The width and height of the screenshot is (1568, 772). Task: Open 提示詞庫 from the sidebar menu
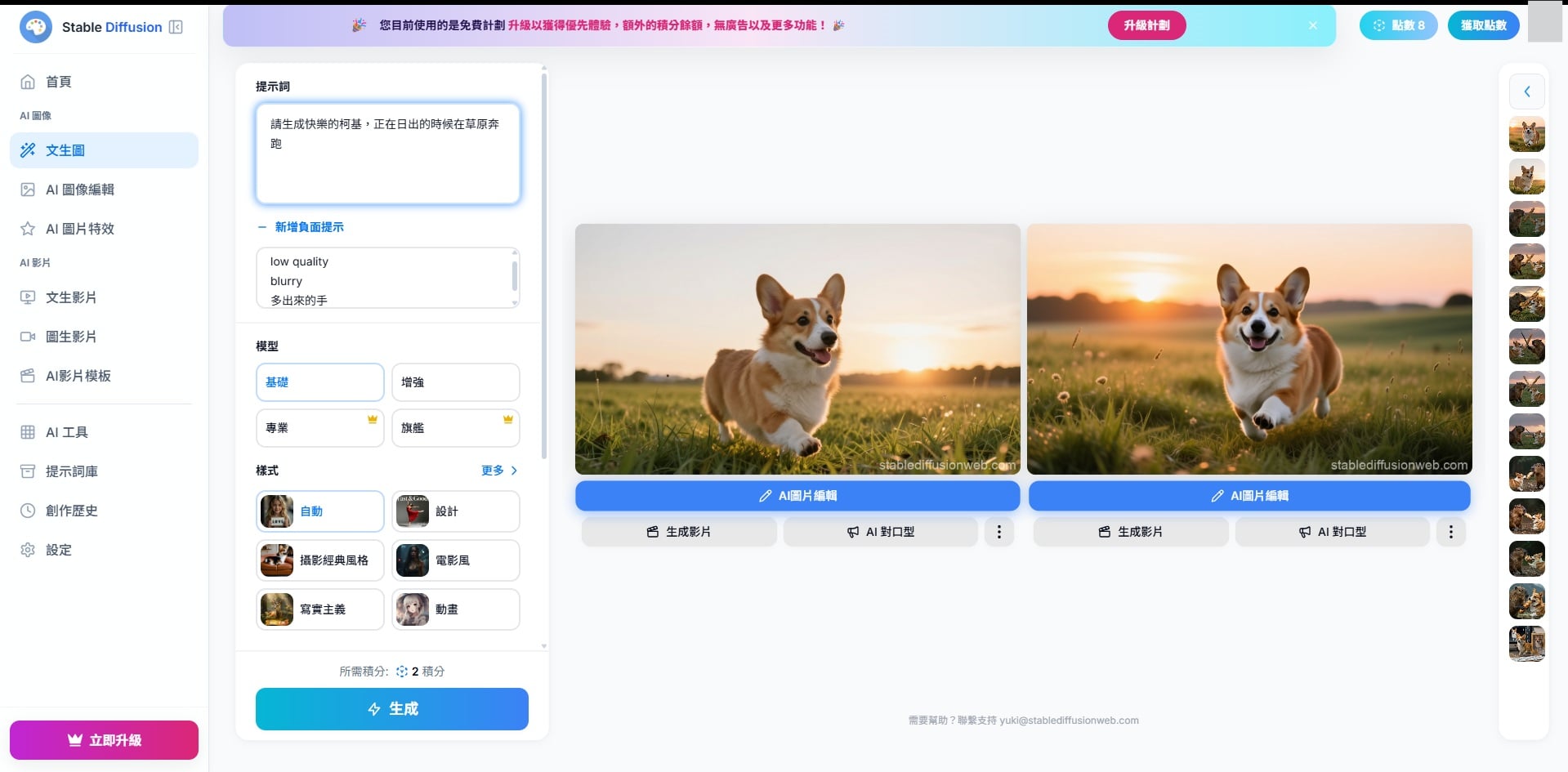(71, 471)
